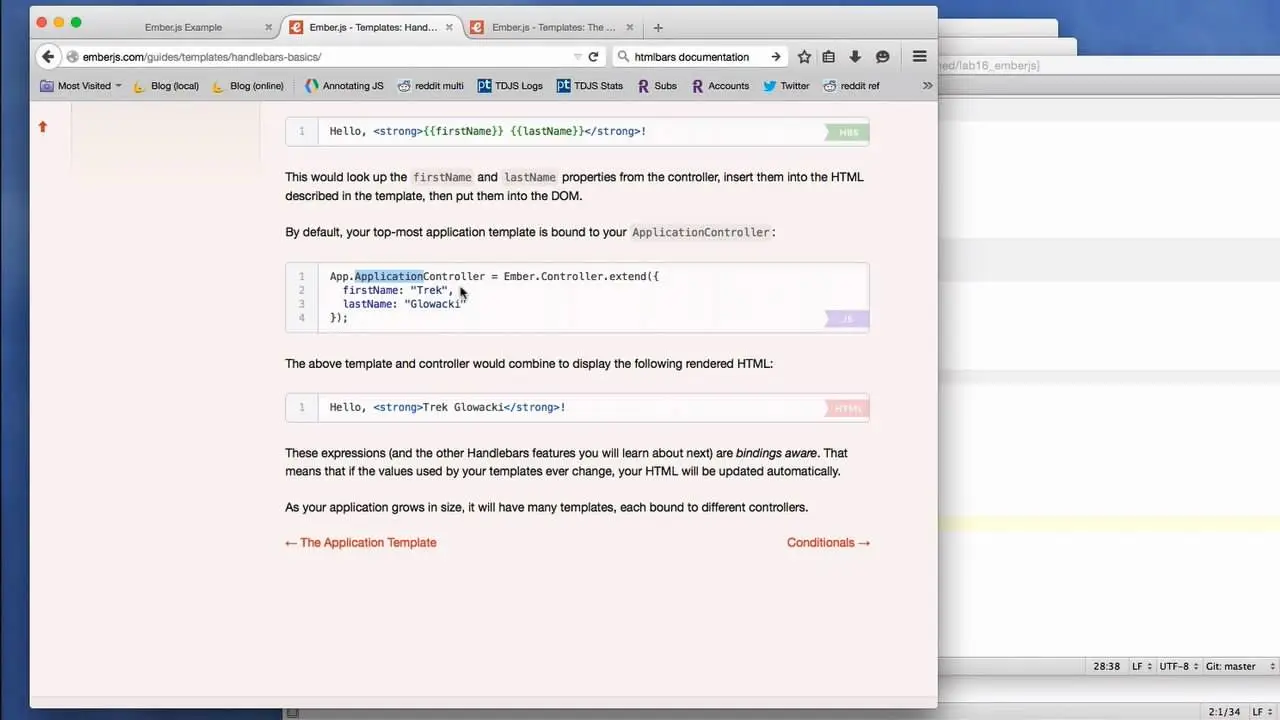Screen dimensions: 1280x720
Task: Click the orange scroll-to-top arrow
Action: (42, 127)
